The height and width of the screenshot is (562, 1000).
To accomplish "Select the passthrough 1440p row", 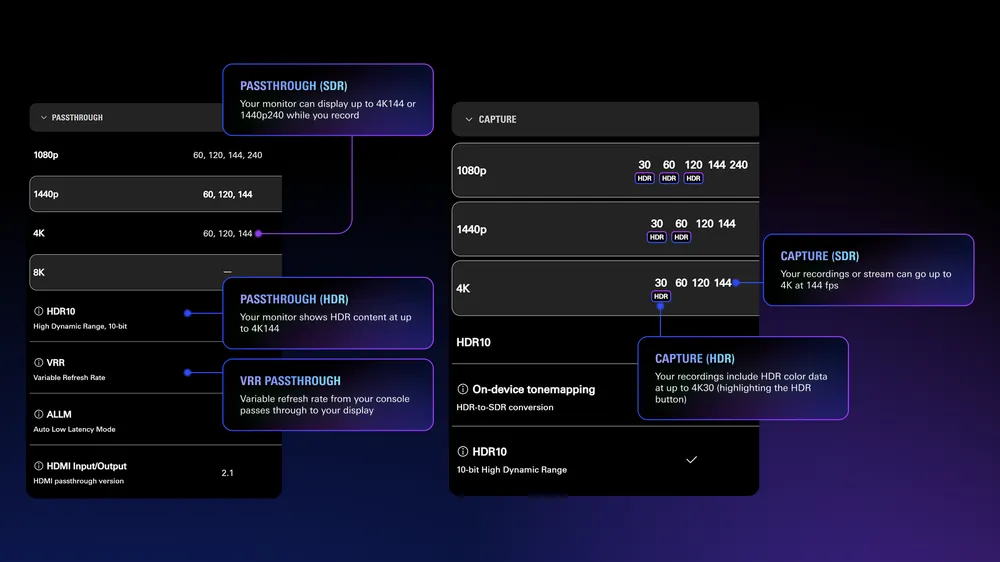I will point(156,194).
